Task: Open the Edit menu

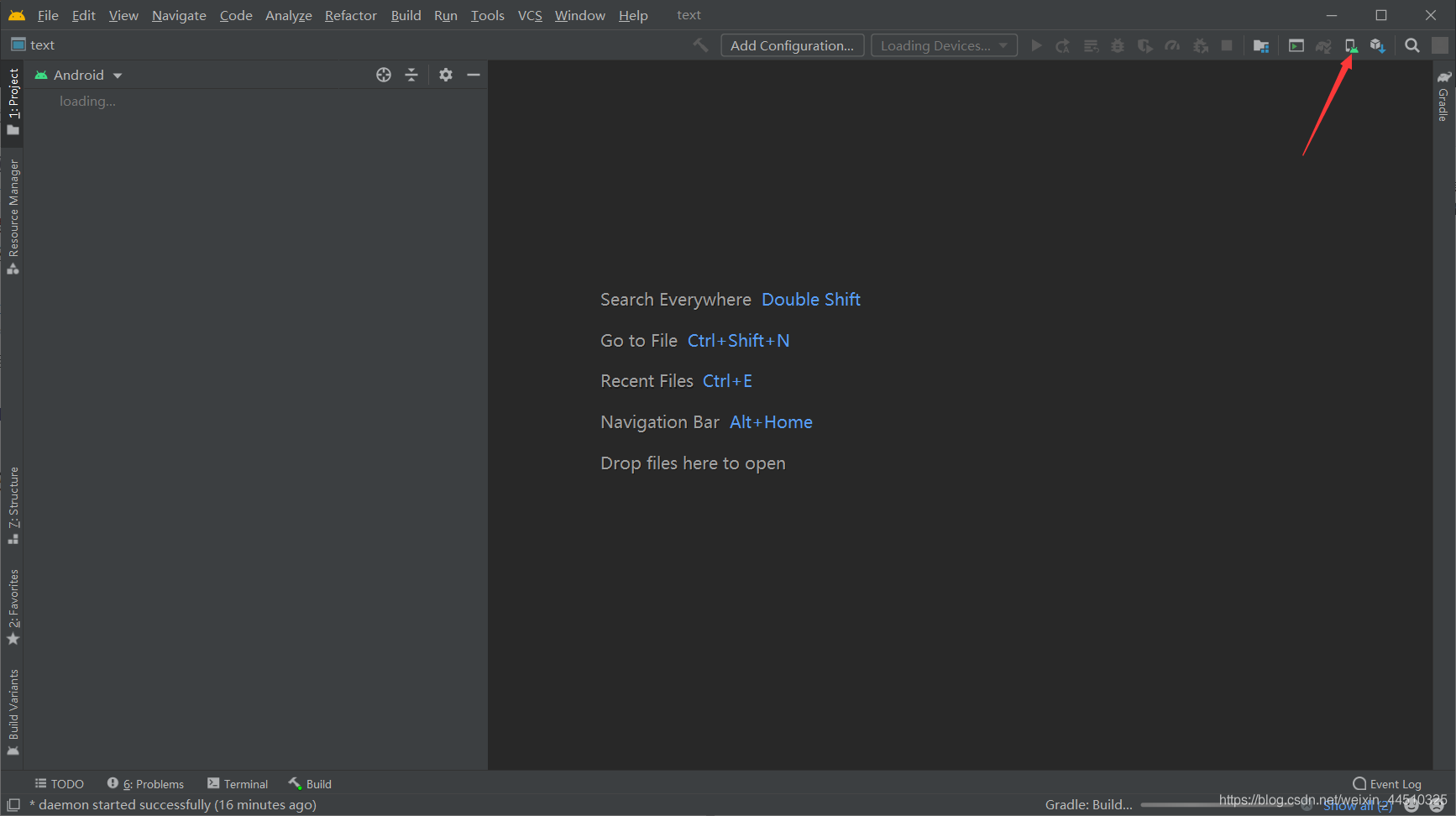Action: 83,15
